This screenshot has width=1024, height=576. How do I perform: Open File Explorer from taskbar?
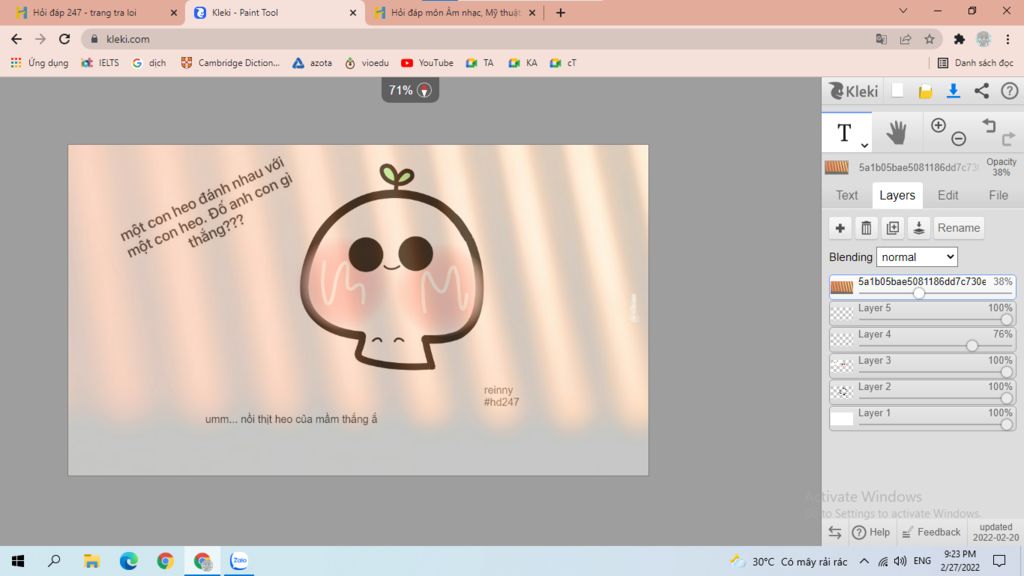click(x=91, y=561)
